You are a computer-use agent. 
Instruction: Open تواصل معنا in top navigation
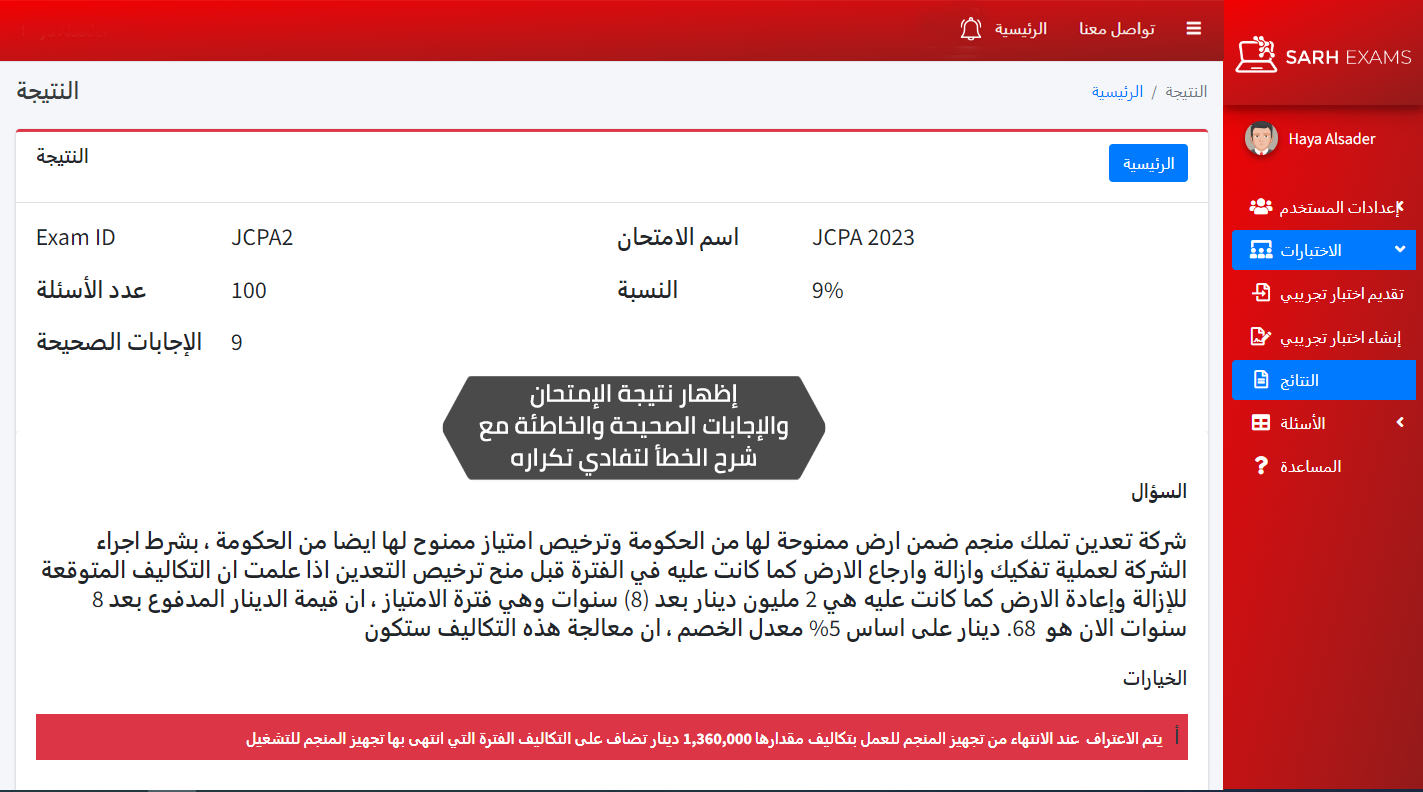pos(1116,29)
